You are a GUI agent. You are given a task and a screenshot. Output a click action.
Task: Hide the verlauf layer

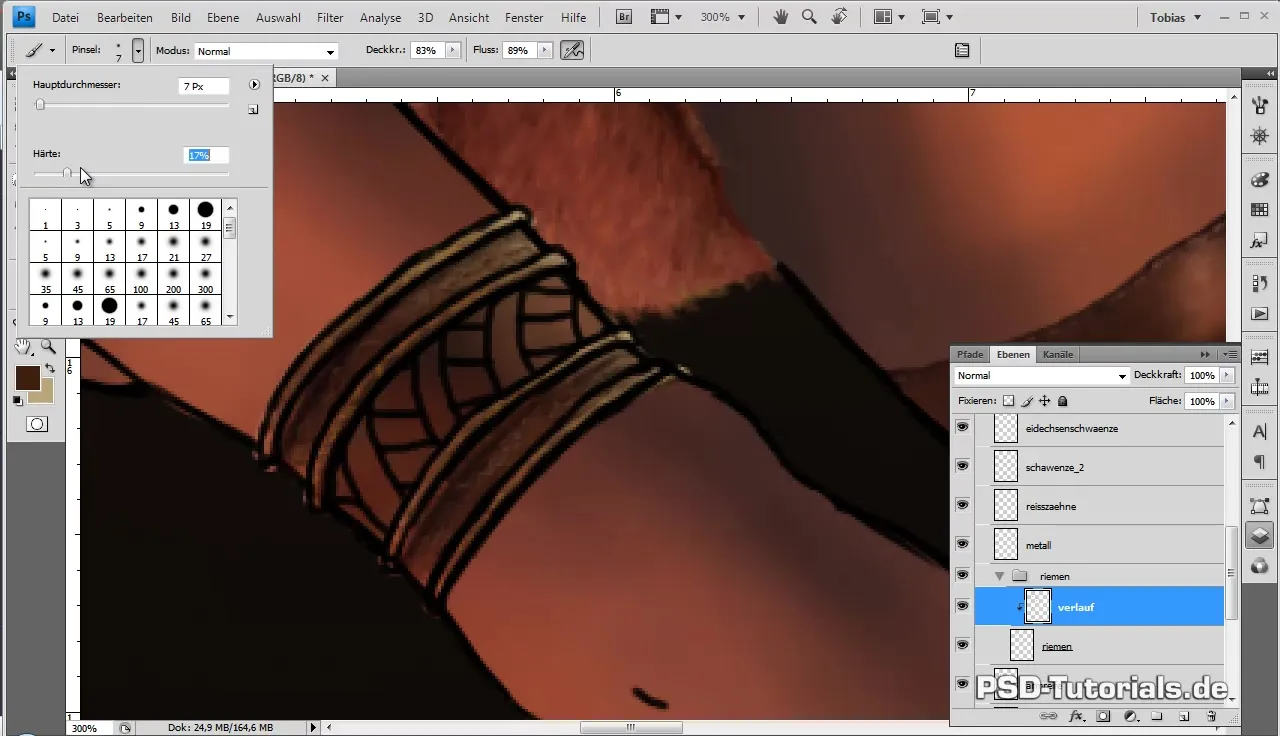pyautogui.click(x=963, y=606)
